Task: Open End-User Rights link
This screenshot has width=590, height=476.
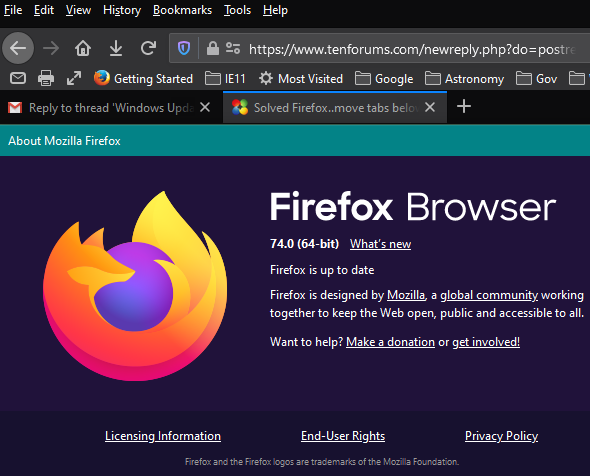Action: [x=343, y=436]
